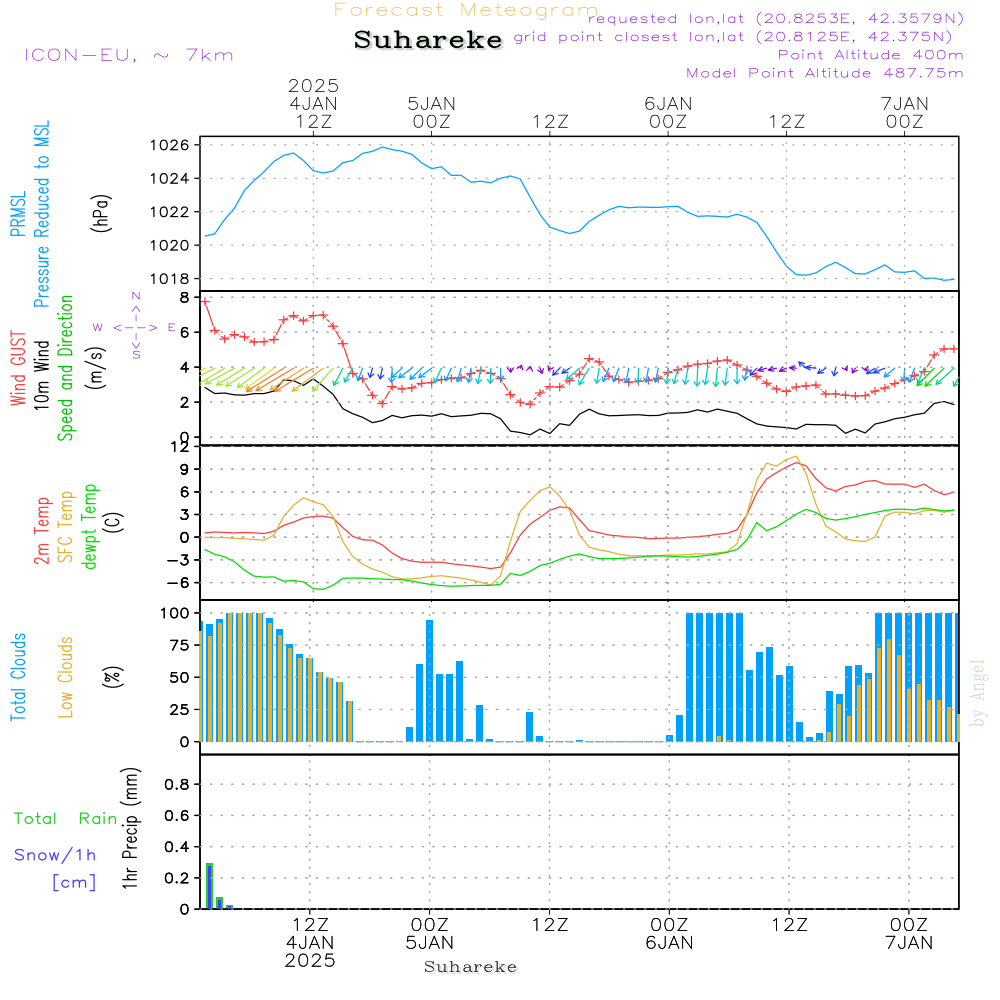This screenshot has height=1000, width=1000.
Task: Click the '6JAN 00Z' top axis label
Action: click(668, 113)
